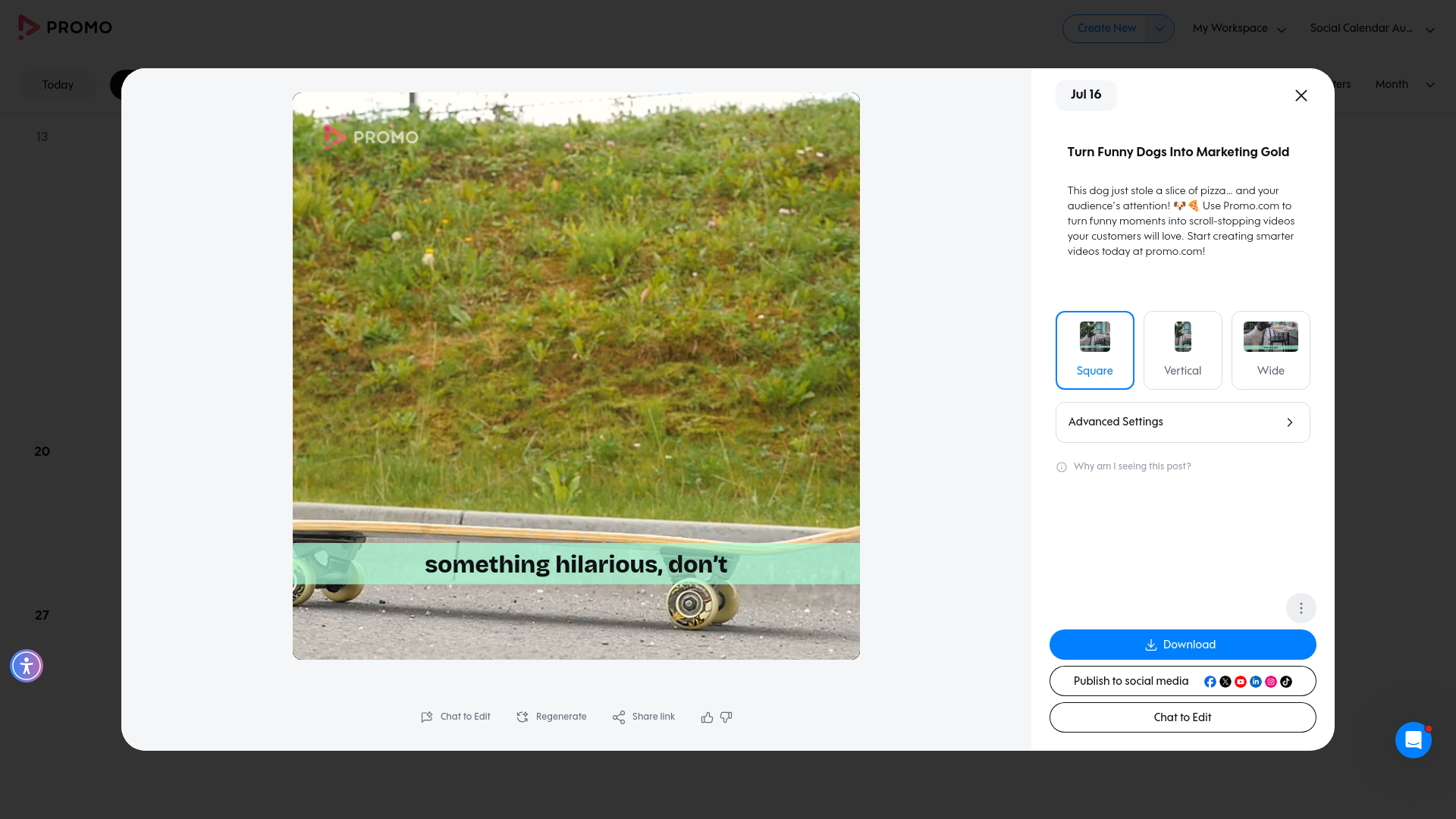Viewport: 1456px width, 819px height.
Task: Expand Advanced Settings
Action: [1183, 422]
